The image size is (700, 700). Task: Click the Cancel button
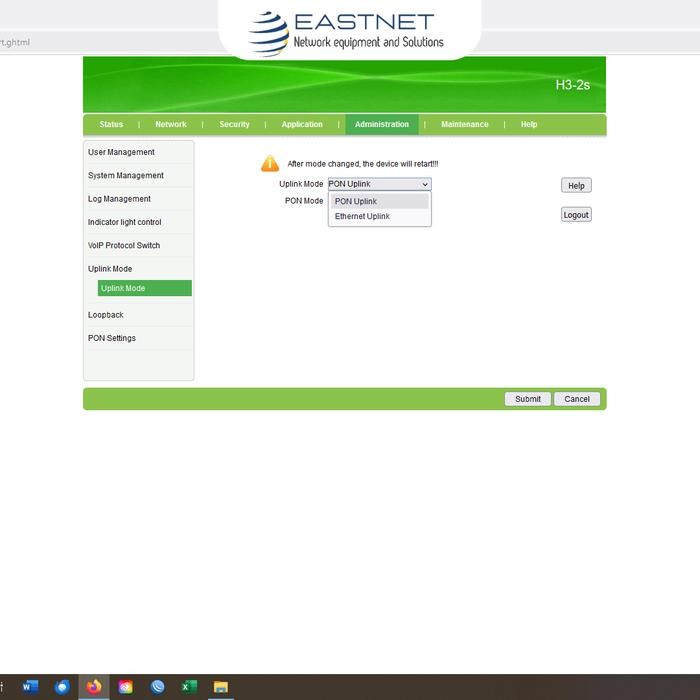pos(577,399)
